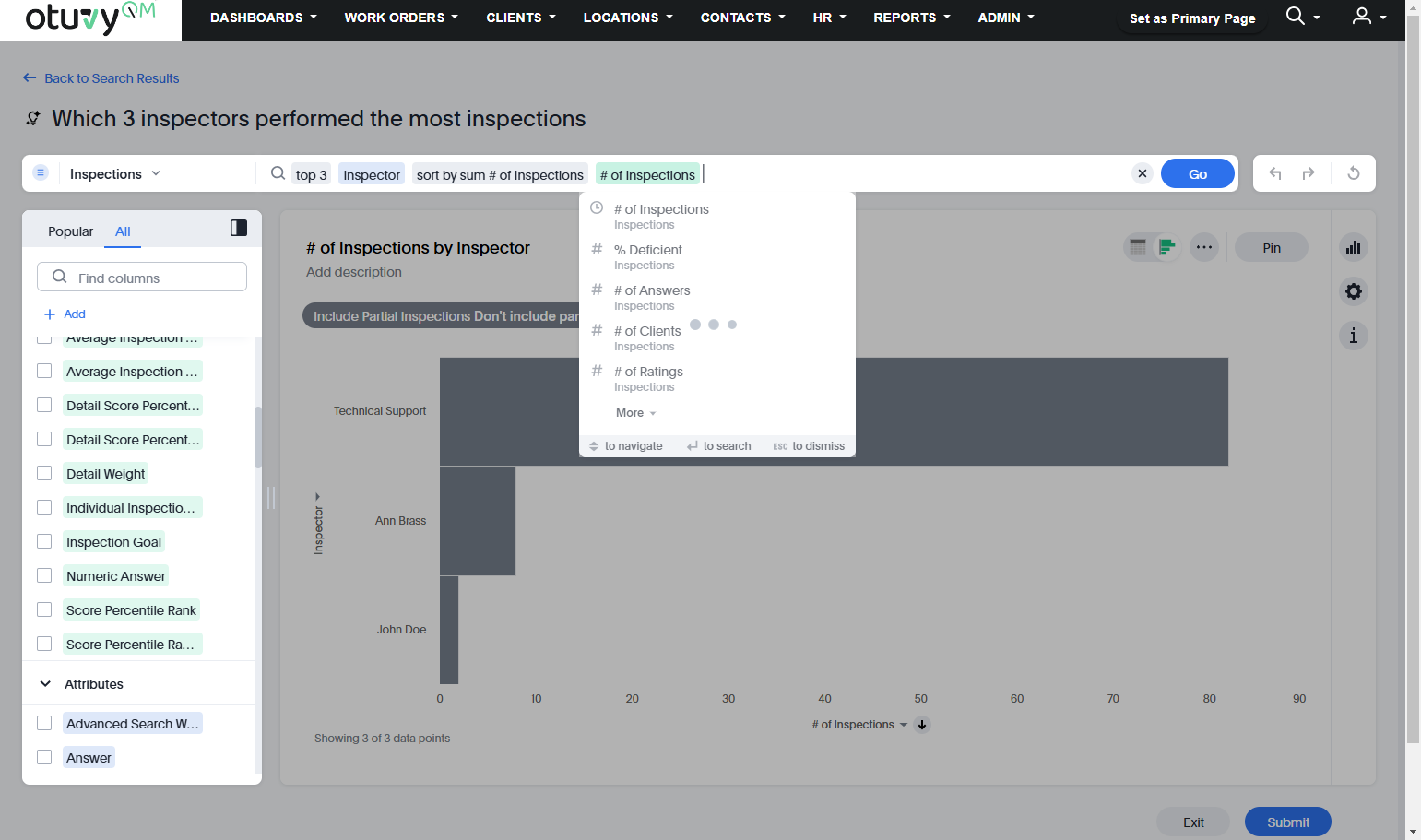Click the columns list scrollbar
Image resolution: width=1421 pixels, height=840 pixels.
coord(258,436)
